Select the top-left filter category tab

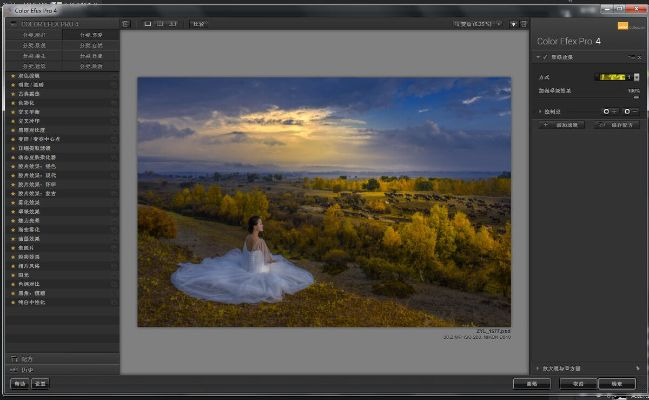pos(35,34)
